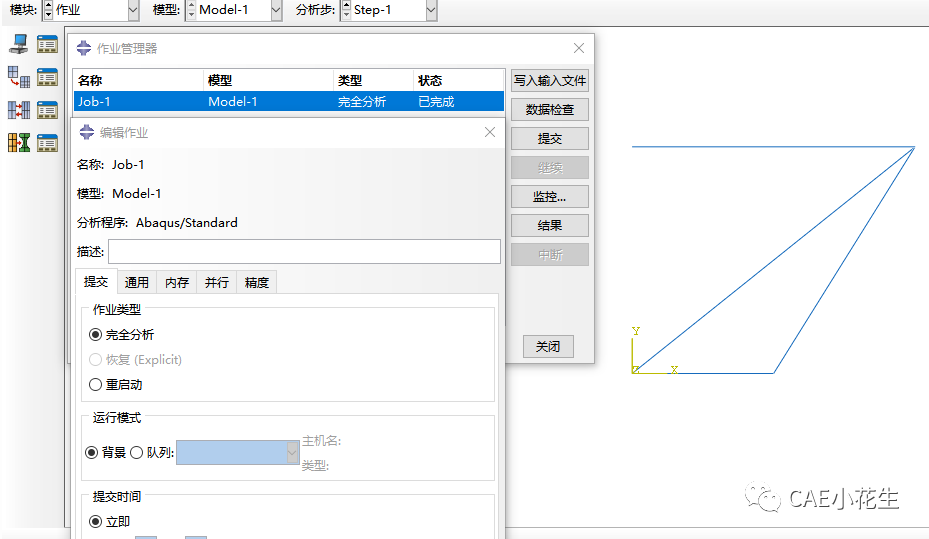The width and height of the screenshot is (929, 539).
Task: Open Optimization Process Manager icon
Action: pos(47,143)
